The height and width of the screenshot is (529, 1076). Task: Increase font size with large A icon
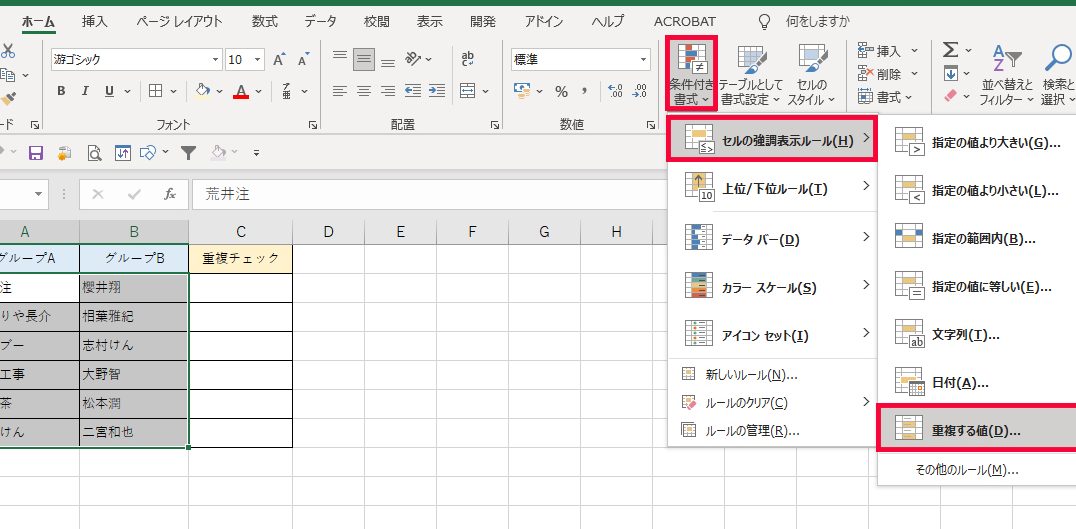pyautogui.click(x=279, y=60)
